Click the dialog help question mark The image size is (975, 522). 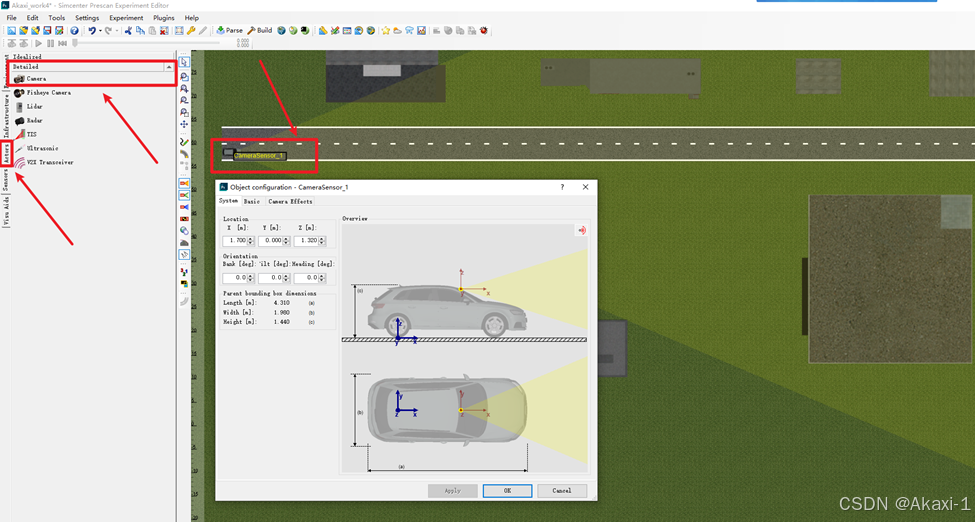[562, 187]
